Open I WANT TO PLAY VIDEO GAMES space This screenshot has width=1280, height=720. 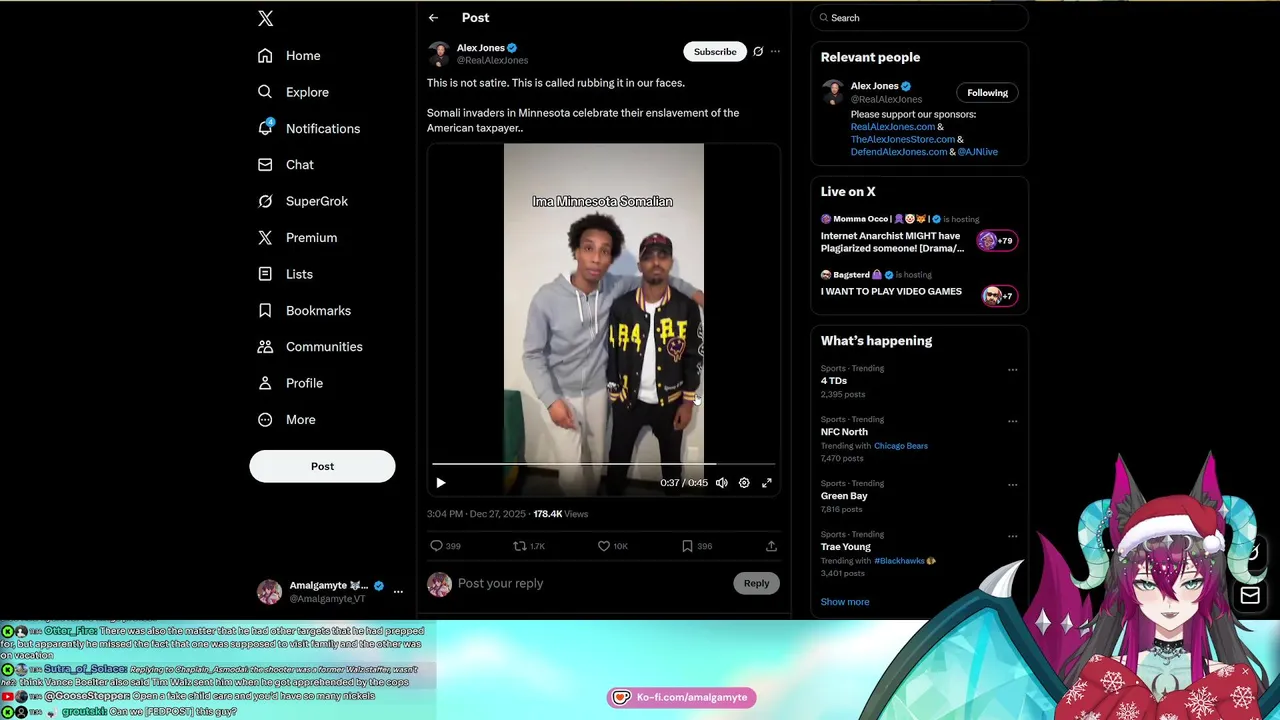click(891, 292)
